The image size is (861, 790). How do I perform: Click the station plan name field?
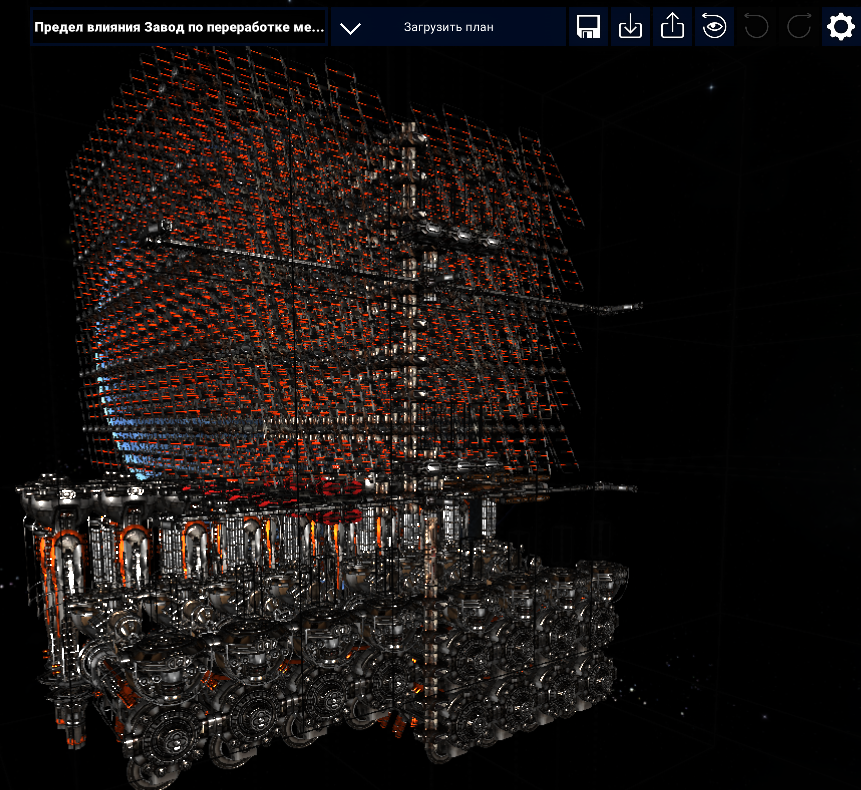click(x=179, y=27)
